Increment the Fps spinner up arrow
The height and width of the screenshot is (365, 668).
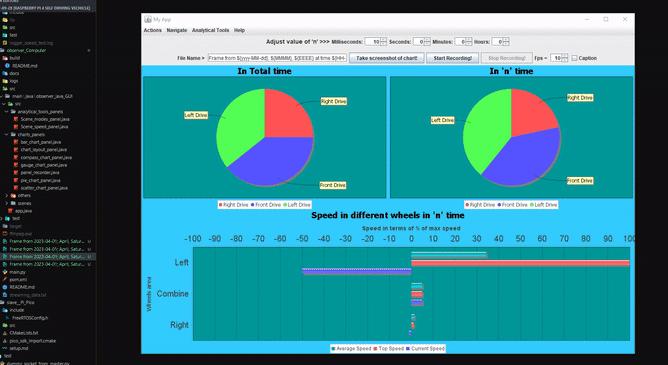click(x=565, y=56)
